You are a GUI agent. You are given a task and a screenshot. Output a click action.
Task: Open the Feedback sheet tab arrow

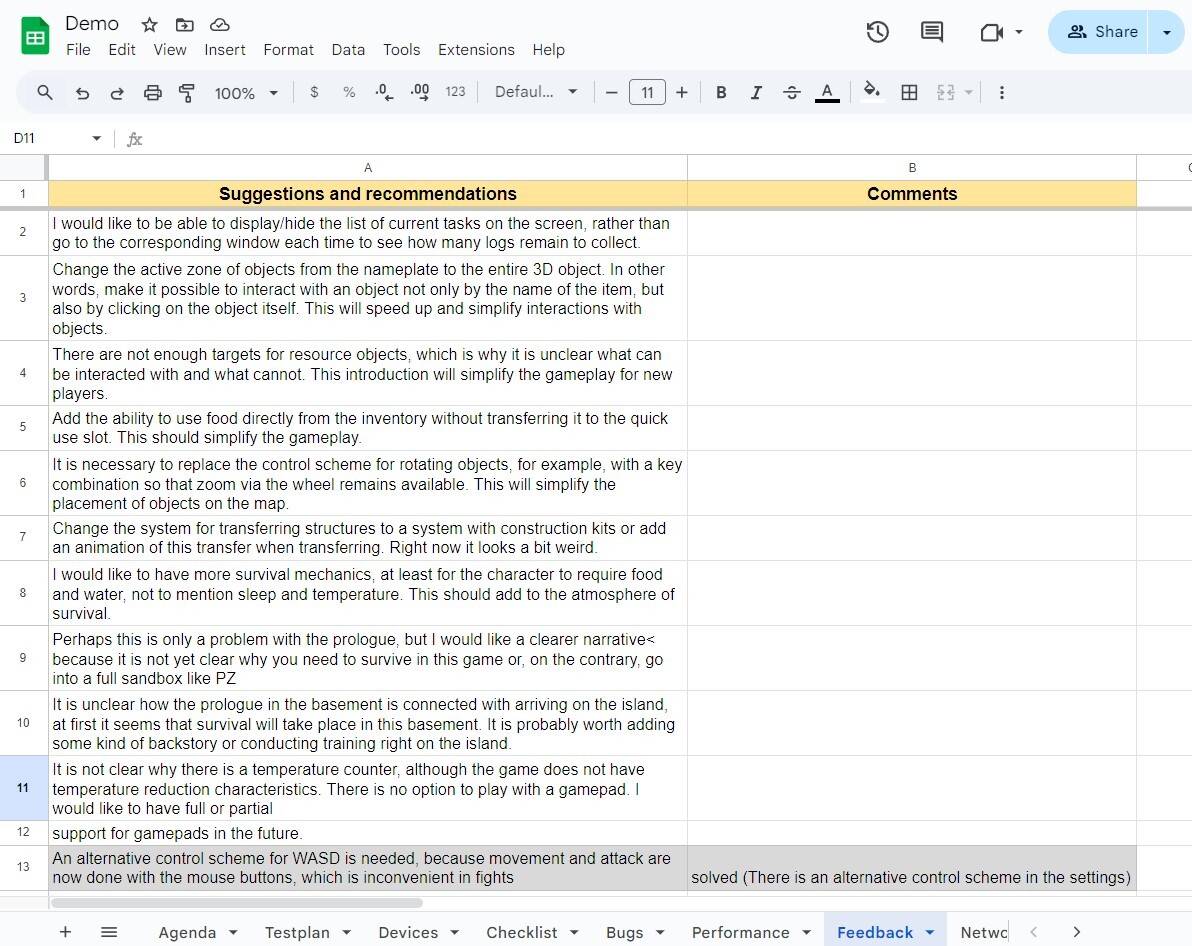pos(929,932)
